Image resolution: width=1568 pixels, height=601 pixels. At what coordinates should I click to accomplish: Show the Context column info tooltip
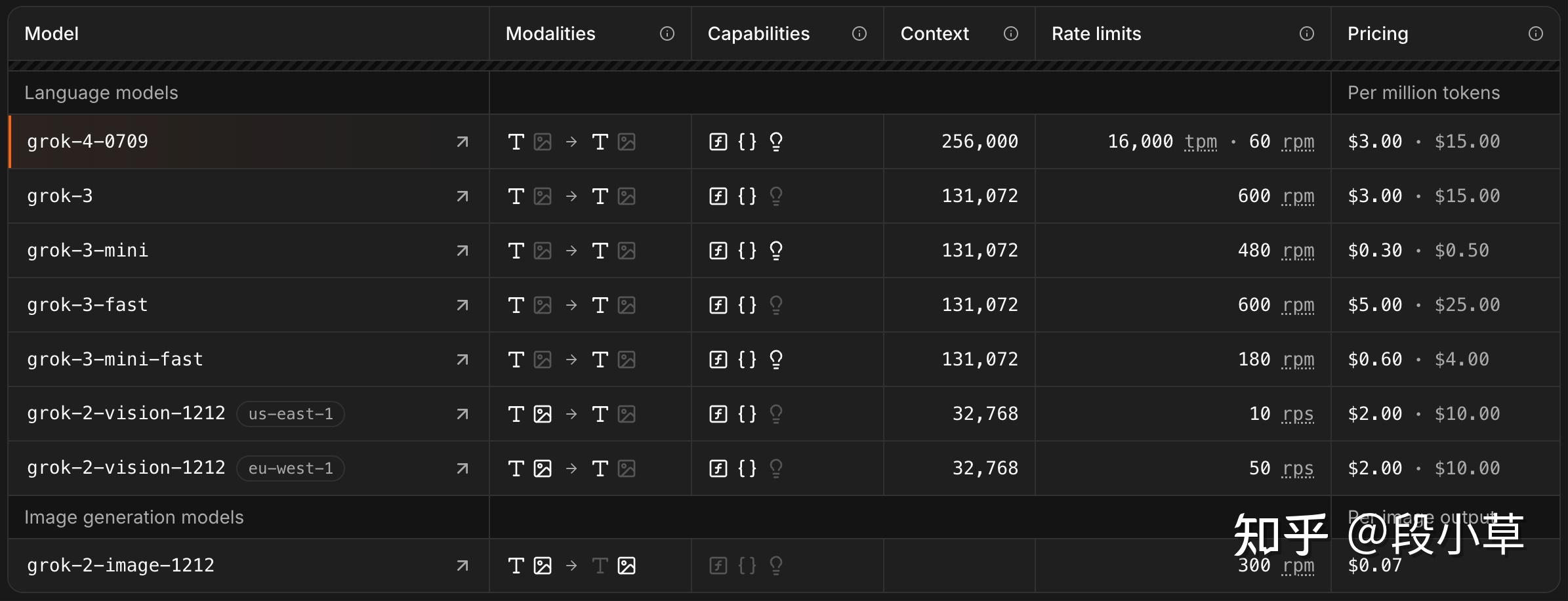pyautogui.click(x=1010, y=33)
